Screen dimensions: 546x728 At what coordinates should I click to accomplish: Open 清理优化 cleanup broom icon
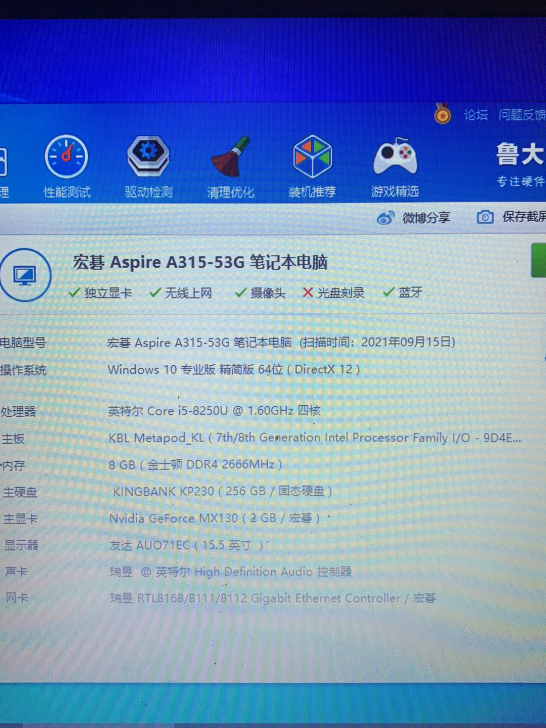[231, 157]
